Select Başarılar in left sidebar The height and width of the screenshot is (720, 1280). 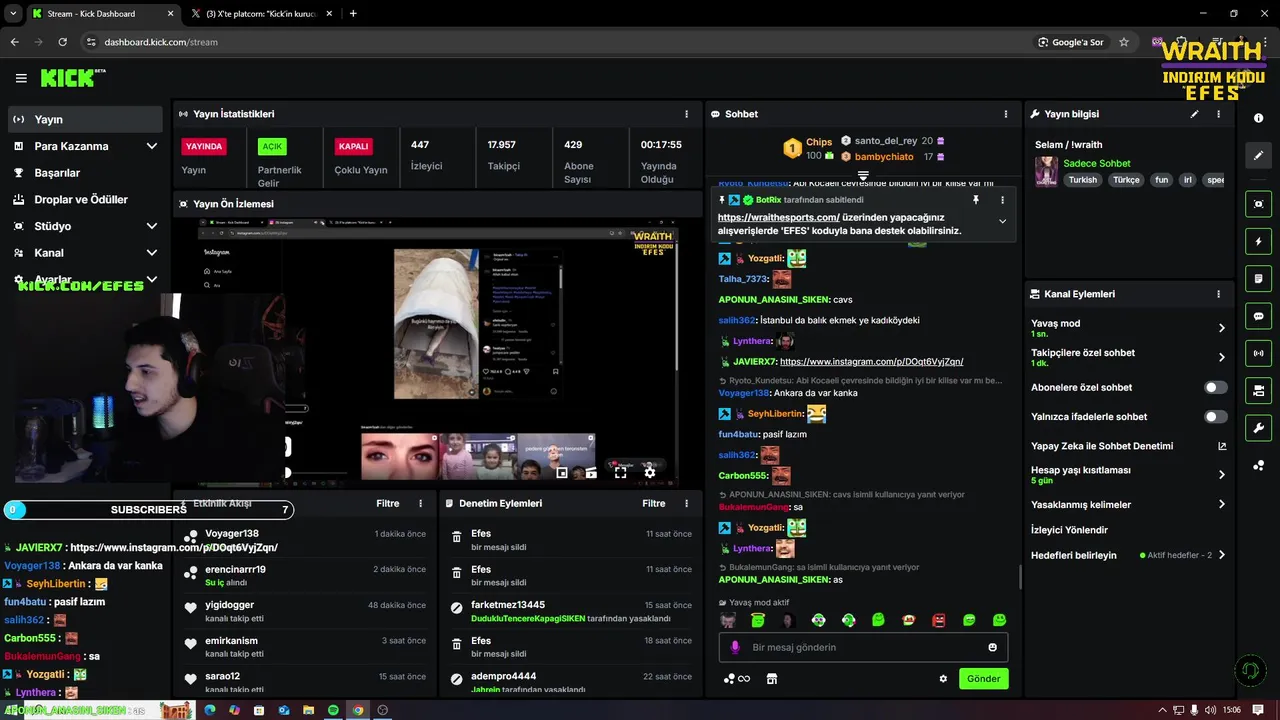click(x=85, y=173)
